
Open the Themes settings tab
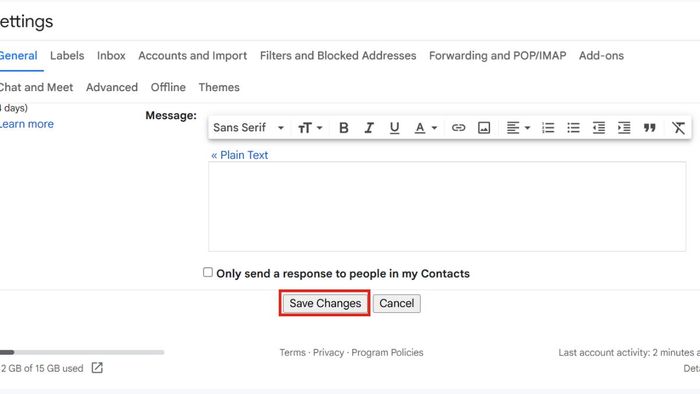(x=219, y=87)
